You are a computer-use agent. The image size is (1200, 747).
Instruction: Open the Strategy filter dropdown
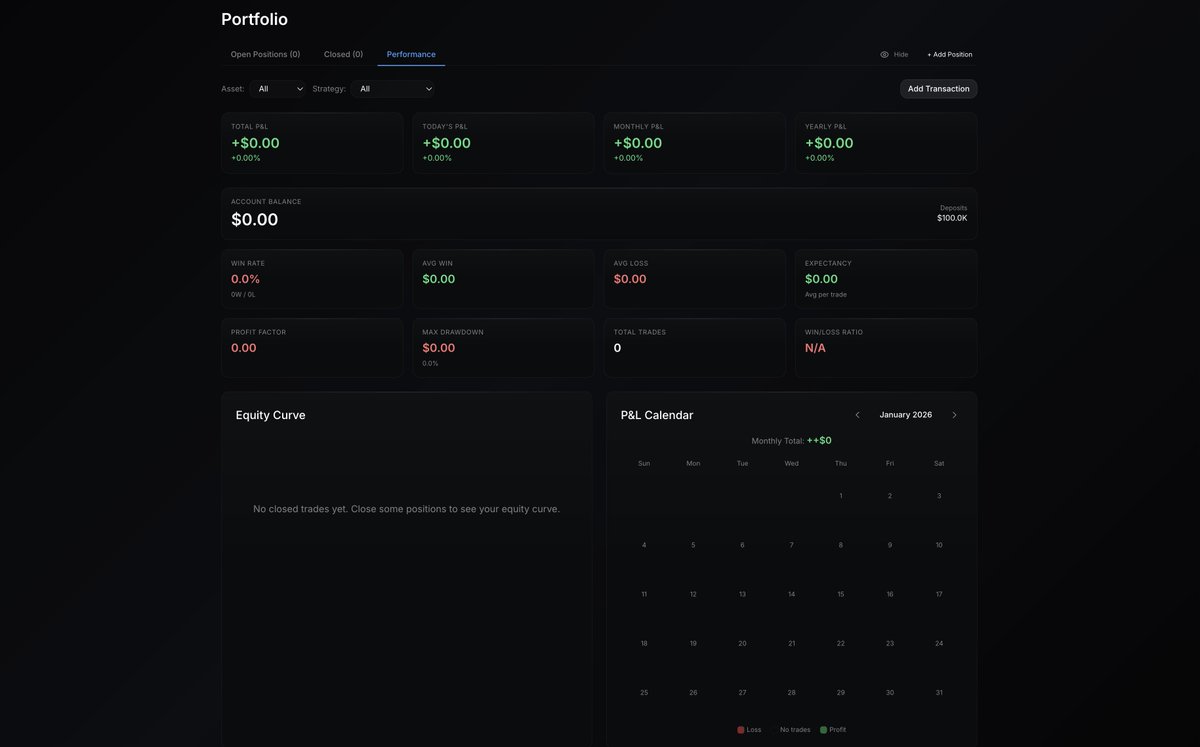[x=392, y=88]
